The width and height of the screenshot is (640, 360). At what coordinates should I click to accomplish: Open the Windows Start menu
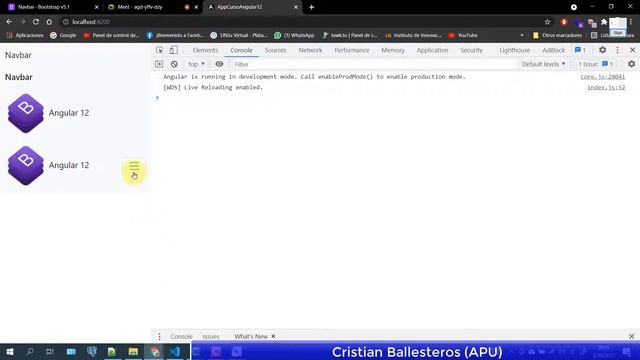pos(10,351)
